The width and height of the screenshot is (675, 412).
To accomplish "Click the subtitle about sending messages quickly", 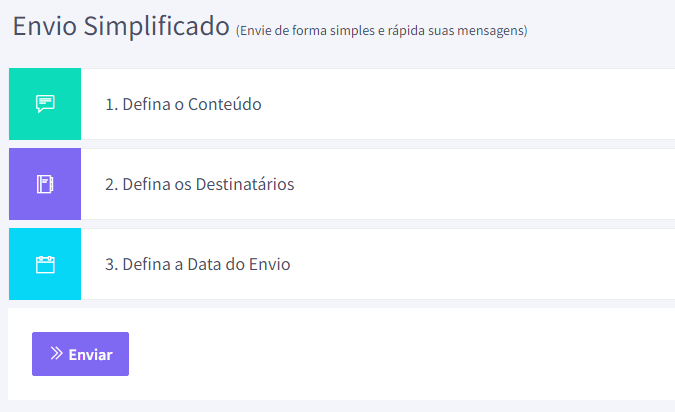I will point(381,31).
